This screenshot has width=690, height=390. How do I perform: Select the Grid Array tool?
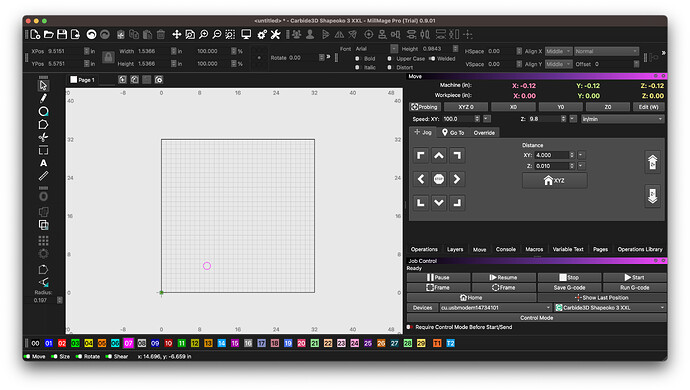coord(43,240)
